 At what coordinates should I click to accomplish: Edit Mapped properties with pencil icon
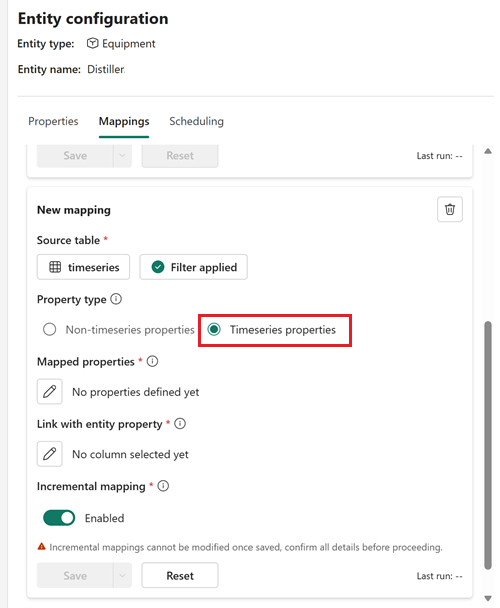click(49, 392)
